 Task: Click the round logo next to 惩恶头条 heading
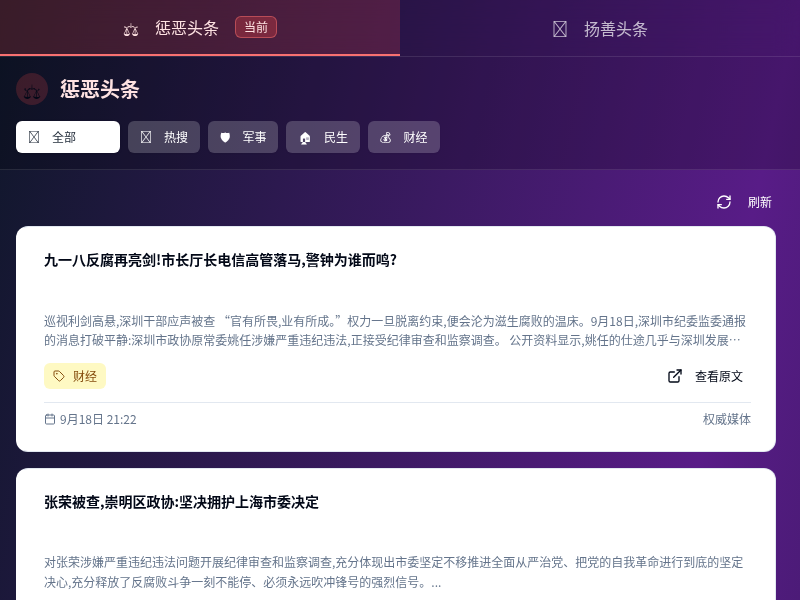click(32, 89)
